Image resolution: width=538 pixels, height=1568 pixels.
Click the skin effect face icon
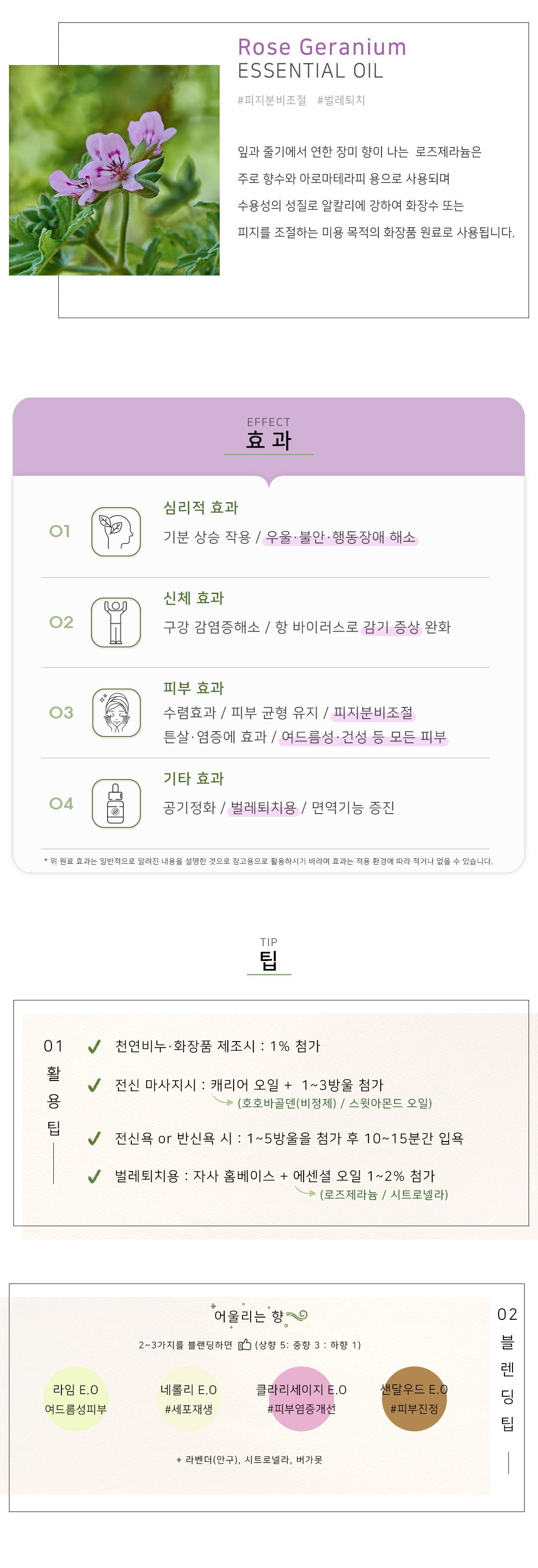(x=116, y=712)
